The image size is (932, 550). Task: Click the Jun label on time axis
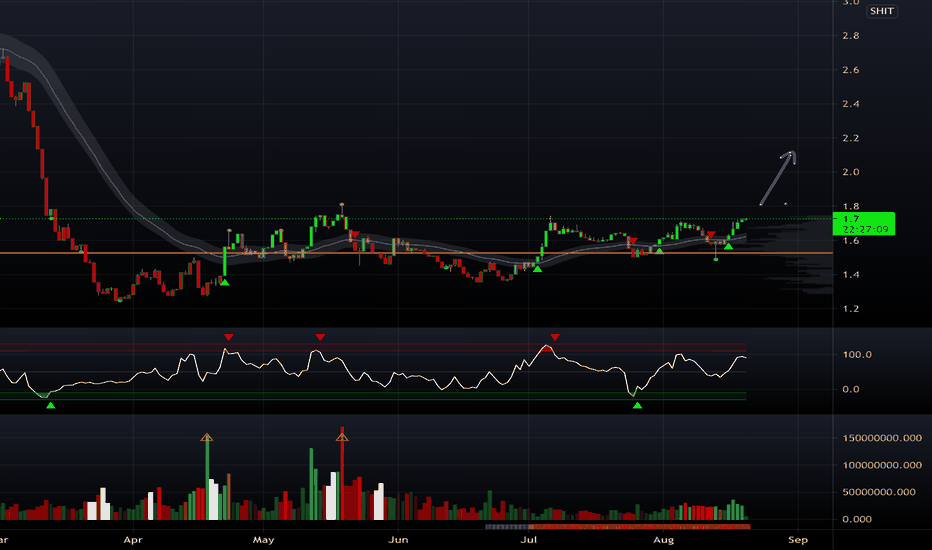(x=398, y=540)
